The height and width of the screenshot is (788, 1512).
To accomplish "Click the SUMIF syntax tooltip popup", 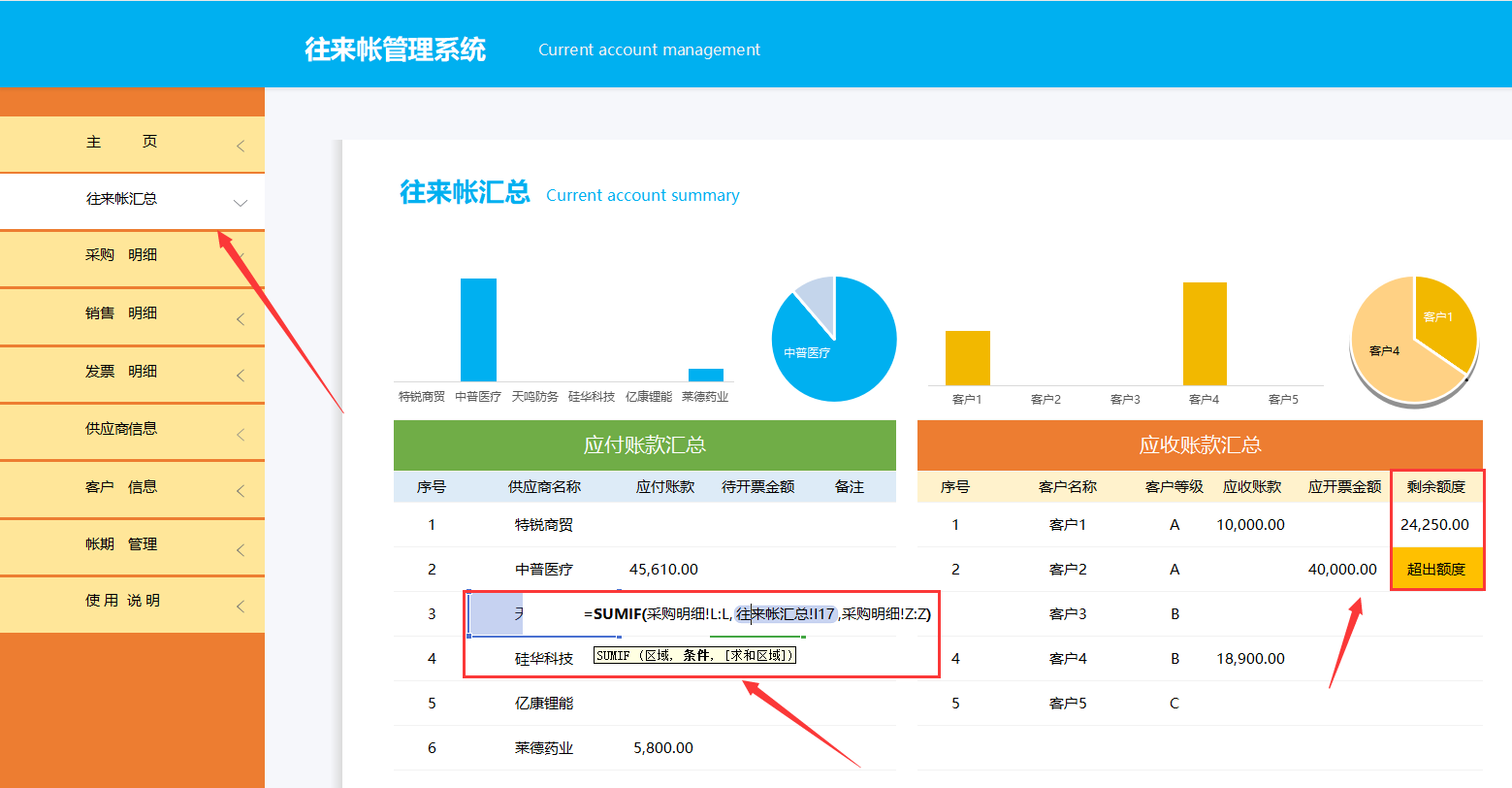I will (x=694, y=655).
